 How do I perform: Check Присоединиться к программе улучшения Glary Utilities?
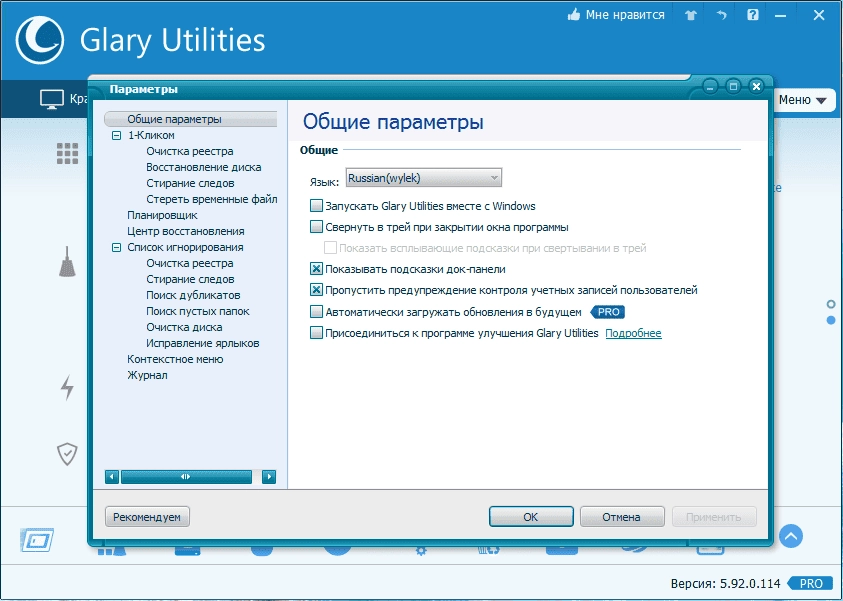(317, 333)
